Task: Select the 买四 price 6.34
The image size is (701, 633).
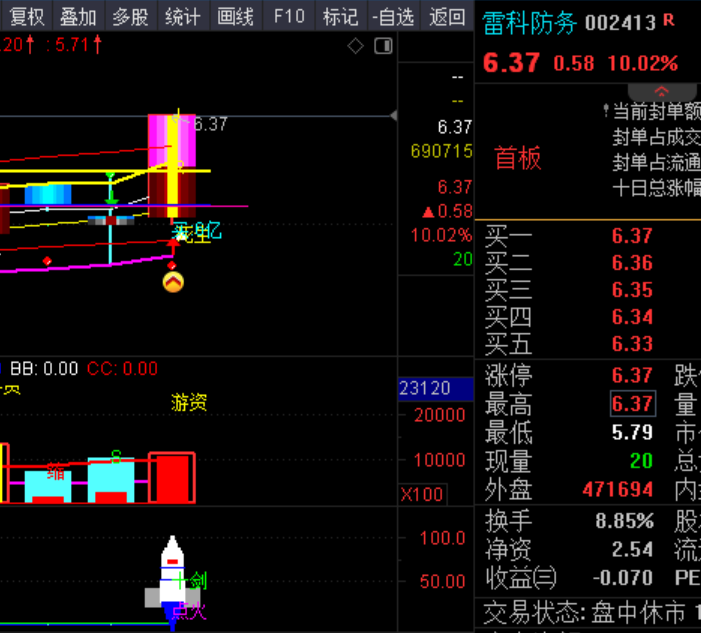Action: [632, 316]
